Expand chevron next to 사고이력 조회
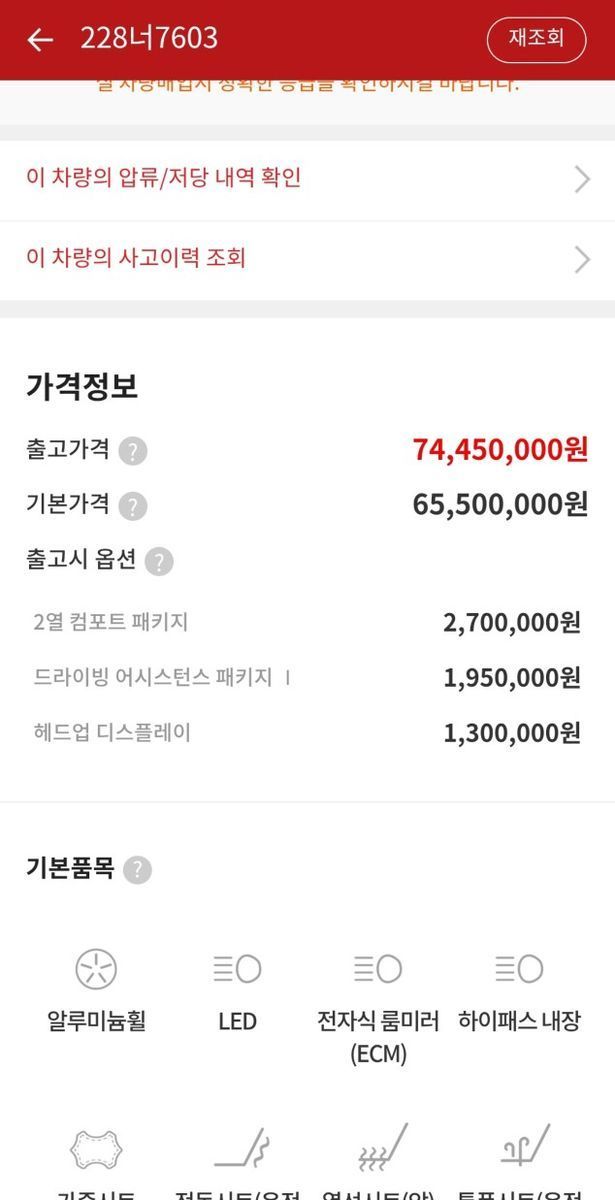This screenshot has height=1200, width=615. tap(583, 259)
